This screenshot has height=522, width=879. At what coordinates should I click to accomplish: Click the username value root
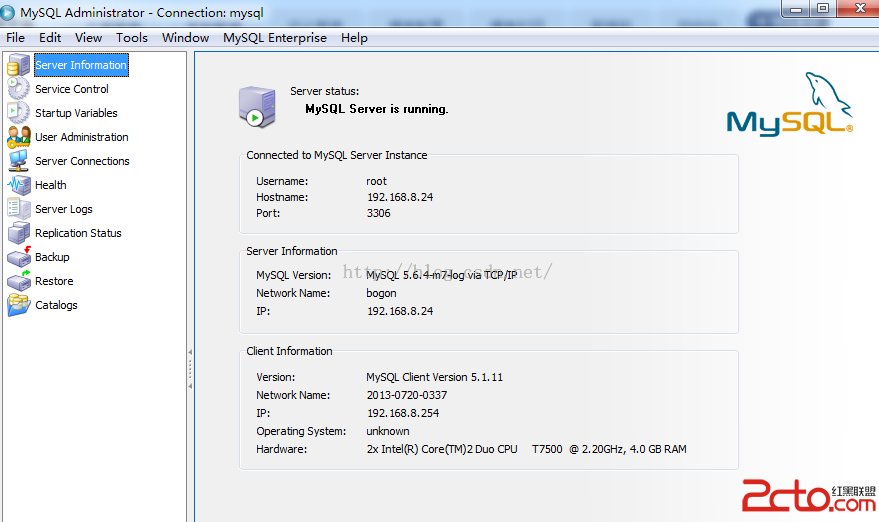click(x=376, y=182)
